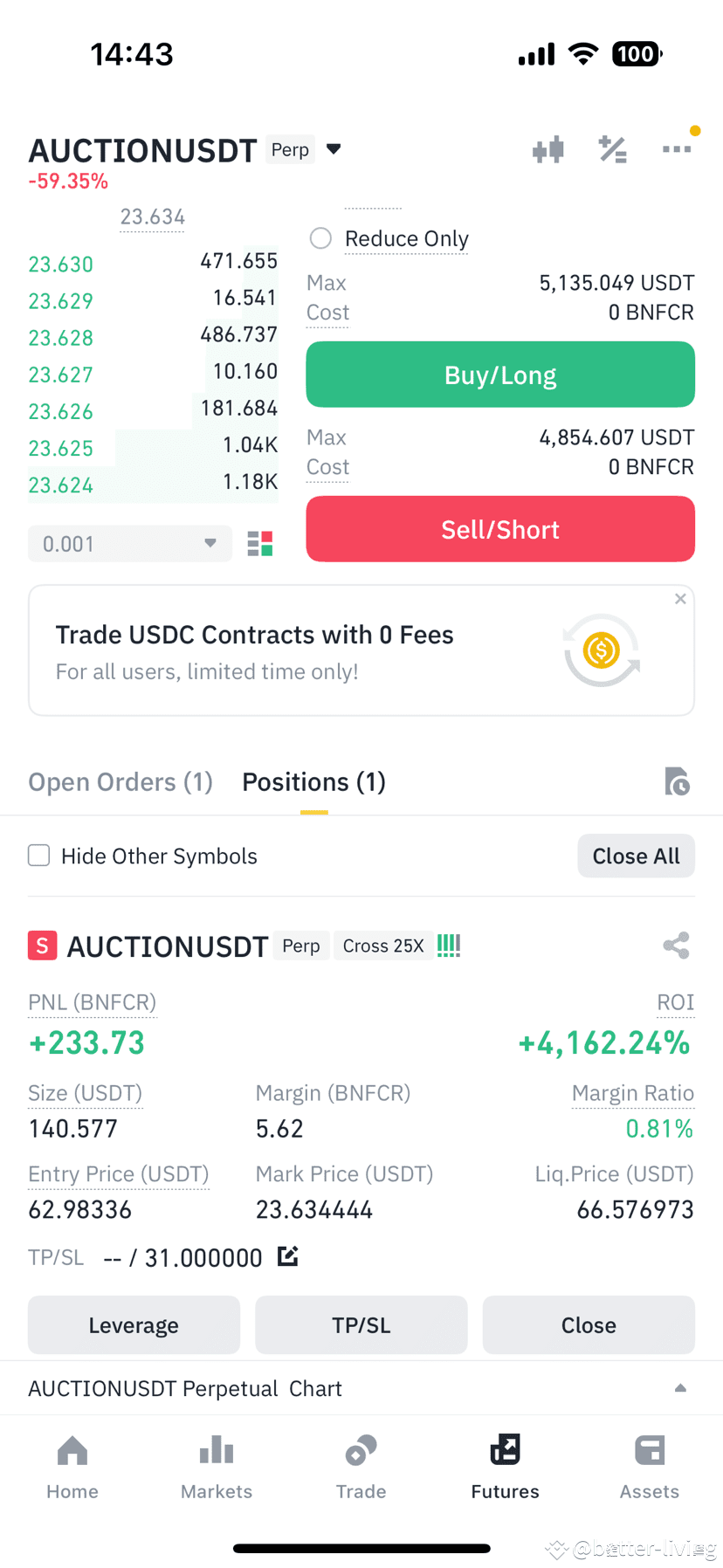Open the Assets wallet tab
The image size is (723, 1568).
click(x=650, y=1468)
